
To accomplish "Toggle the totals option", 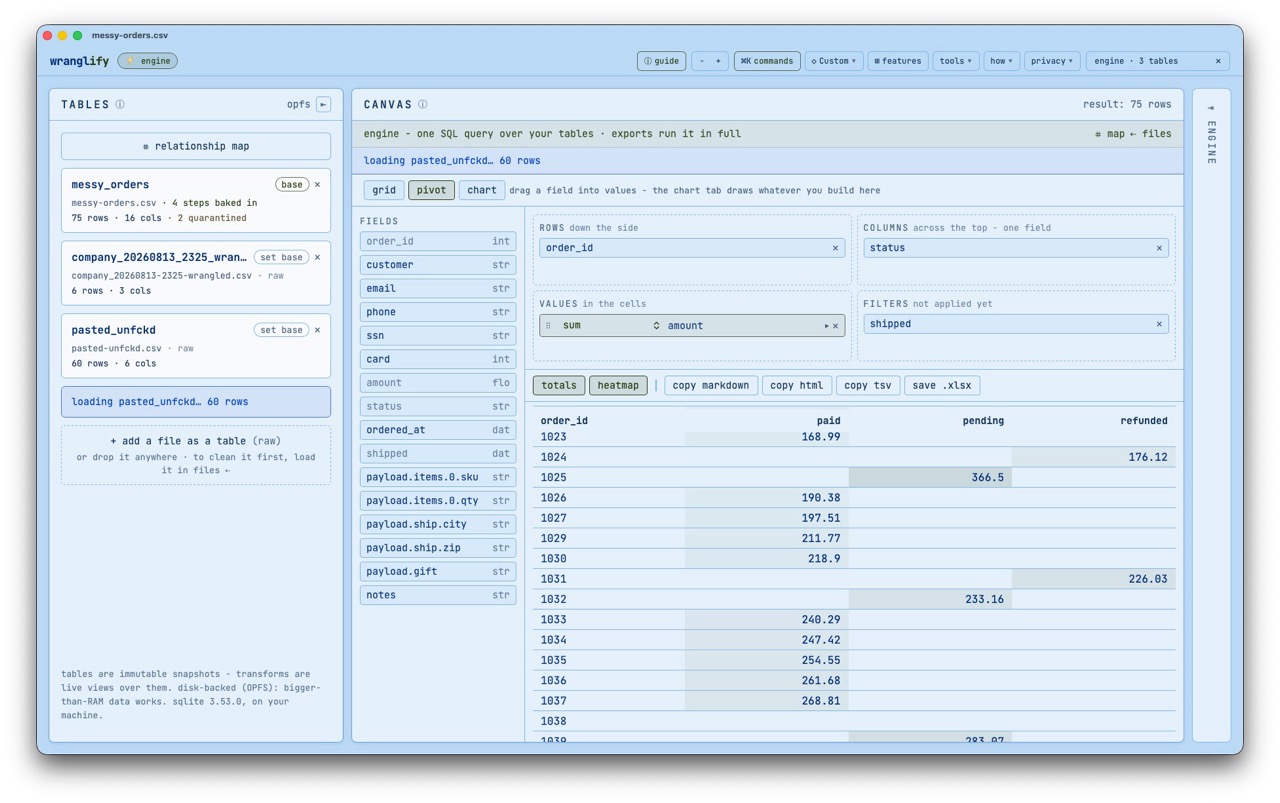I will click(559, 385).
